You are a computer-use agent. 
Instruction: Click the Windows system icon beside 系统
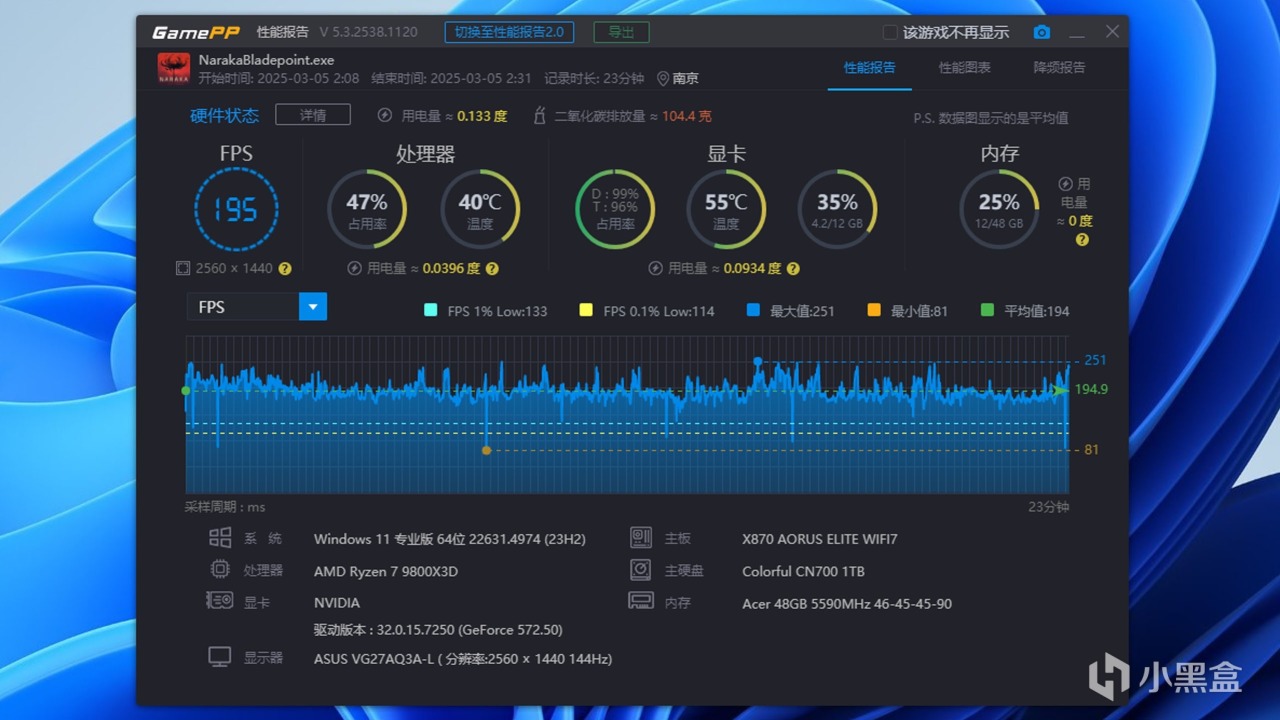click(220, 538)
